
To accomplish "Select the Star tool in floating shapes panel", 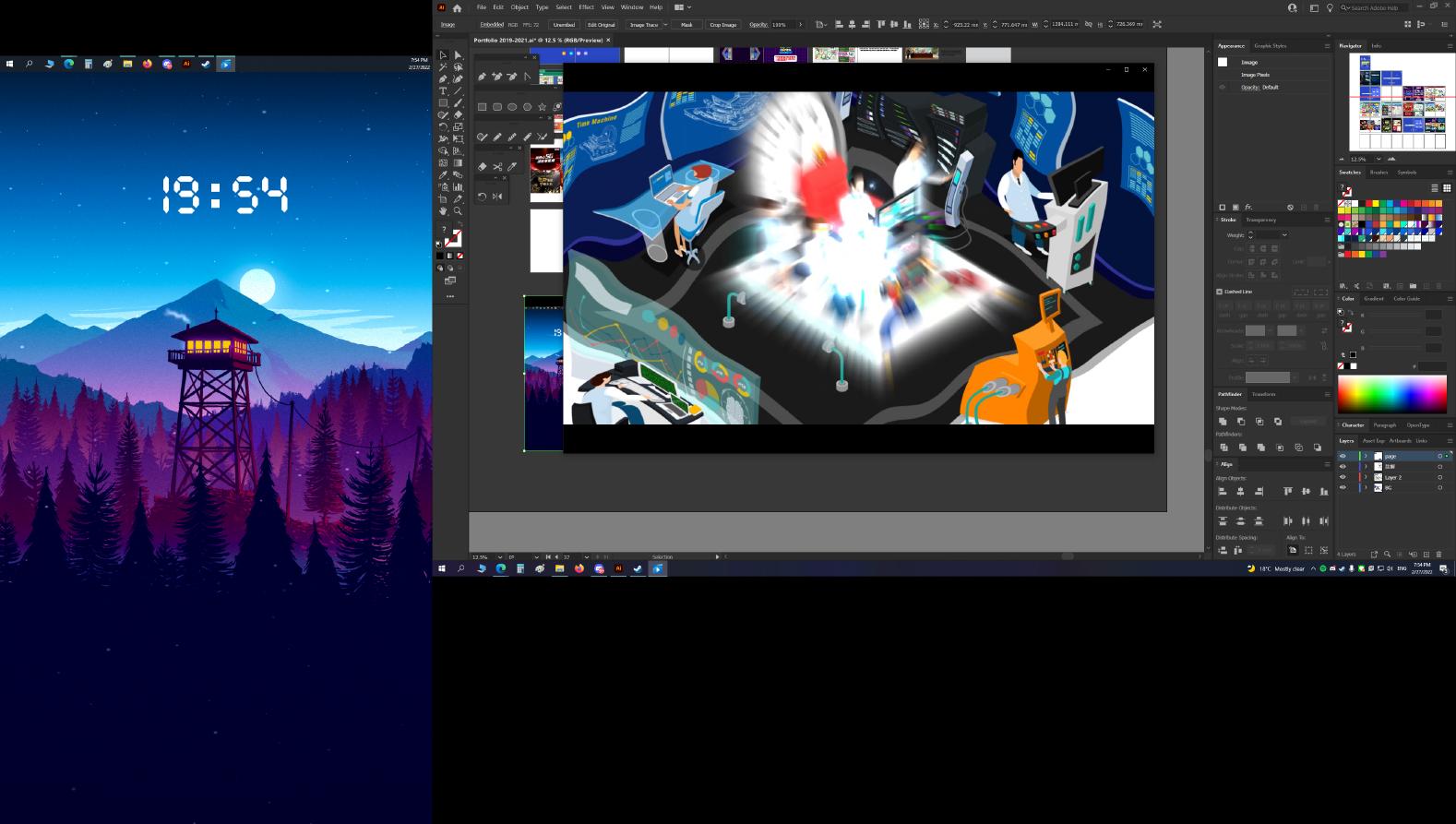I will tap(542, 107).
